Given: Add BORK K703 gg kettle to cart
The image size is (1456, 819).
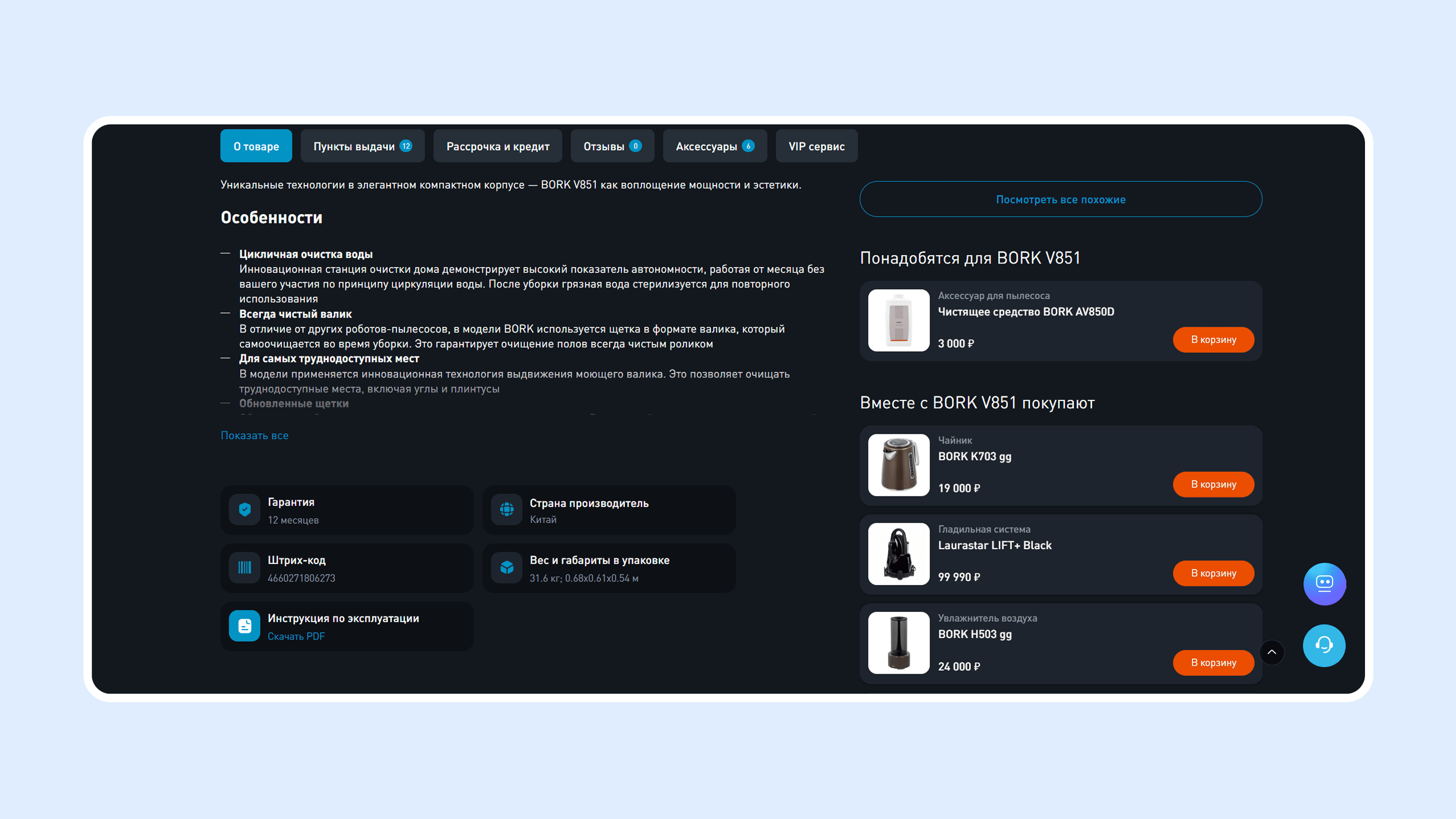Looking at the screenshot, I should [x=1213, y=484].
